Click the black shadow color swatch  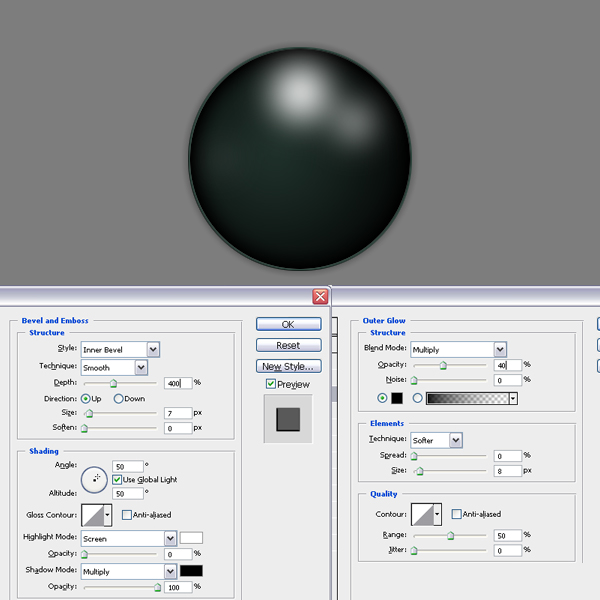click(x=191, y=571)
